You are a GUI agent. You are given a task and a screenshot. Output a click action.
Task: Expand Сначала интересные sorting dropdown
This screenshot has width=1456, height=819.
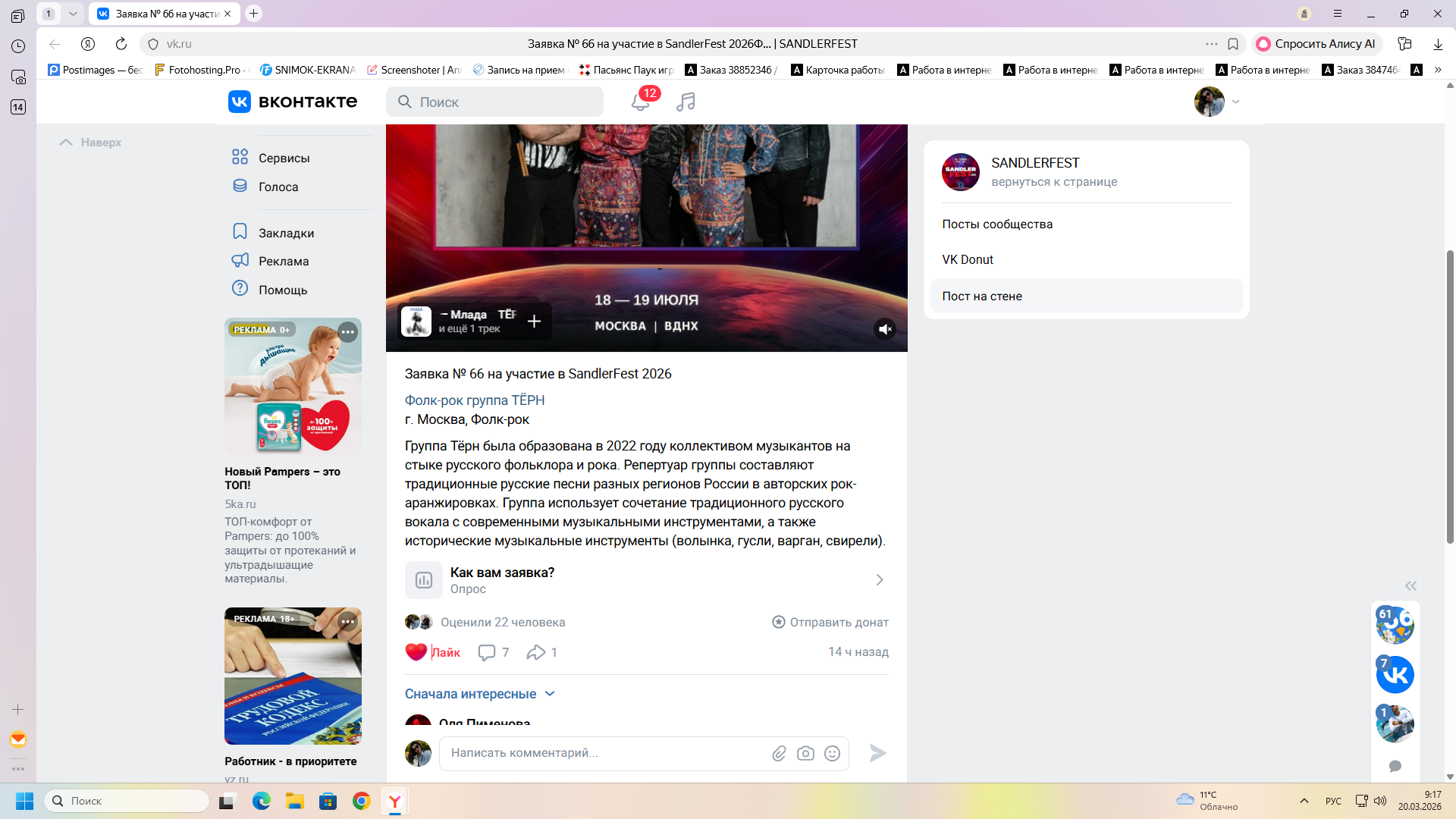(x=480, y=694)
